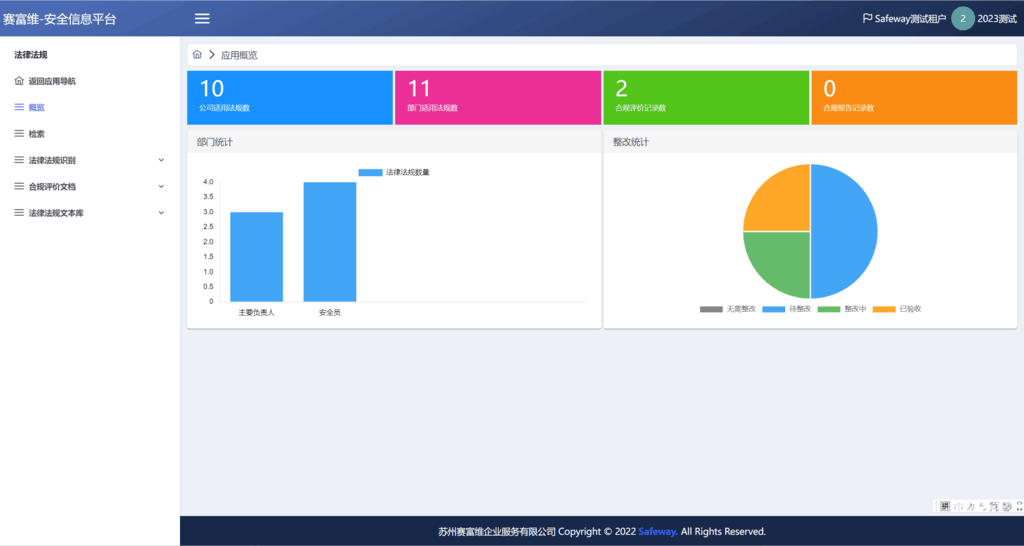The width and height of the screenshot is (1024, 546).
Task: Toggle the 待整改 legend in pie chart
Action: click(x=786, y=309)
